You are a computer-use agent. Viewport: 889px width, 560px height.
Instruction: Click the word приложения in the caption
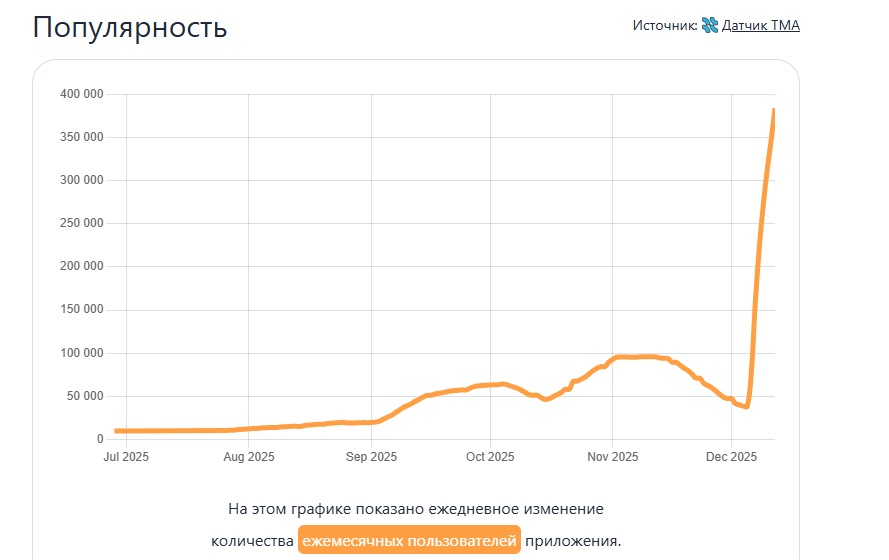pos(573,541)
